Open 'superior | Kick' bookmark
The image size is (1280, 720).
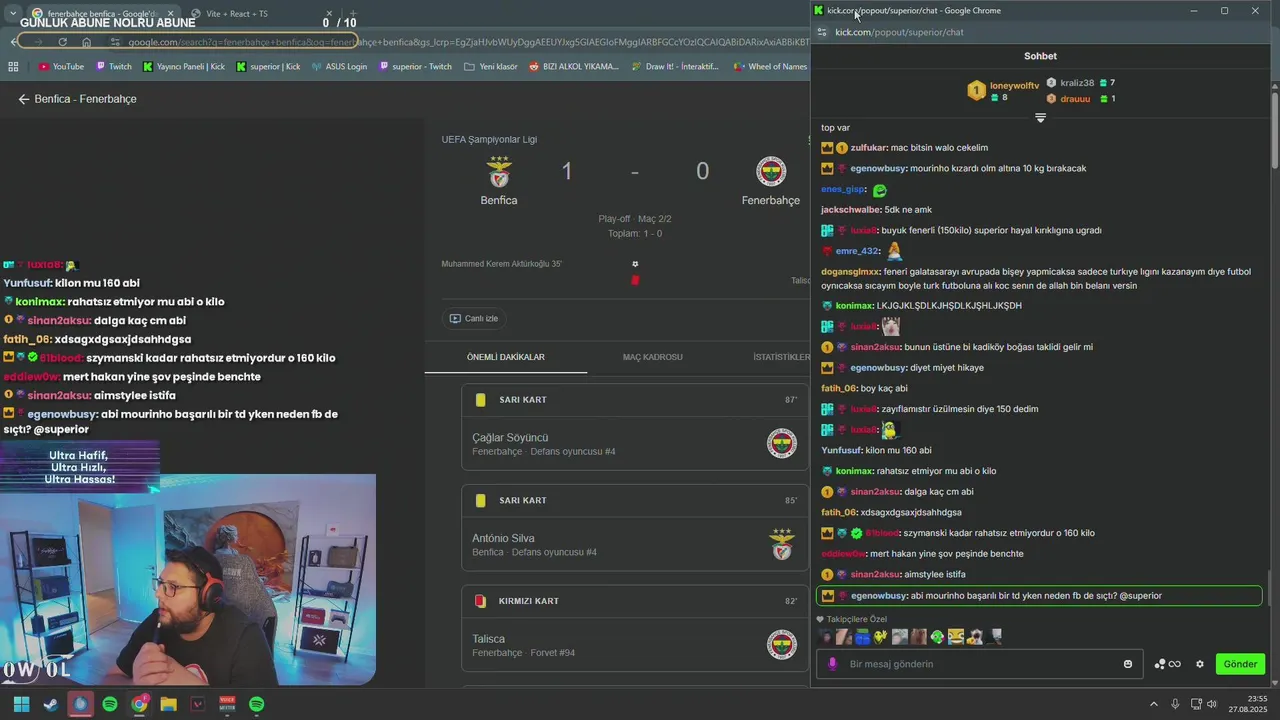tap(269, 67)
